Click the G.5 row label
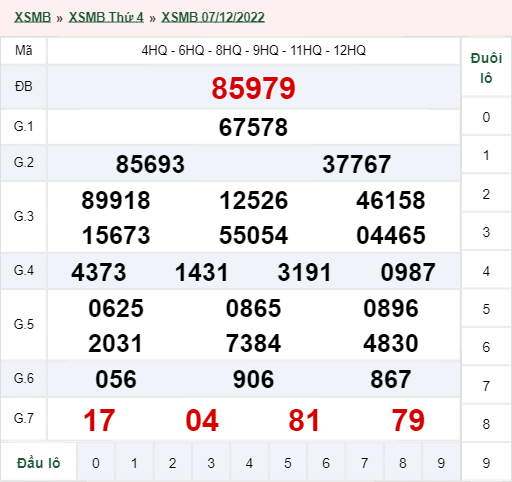The height and width of the screenshot is (482, 512). click(x=24, y=324)
